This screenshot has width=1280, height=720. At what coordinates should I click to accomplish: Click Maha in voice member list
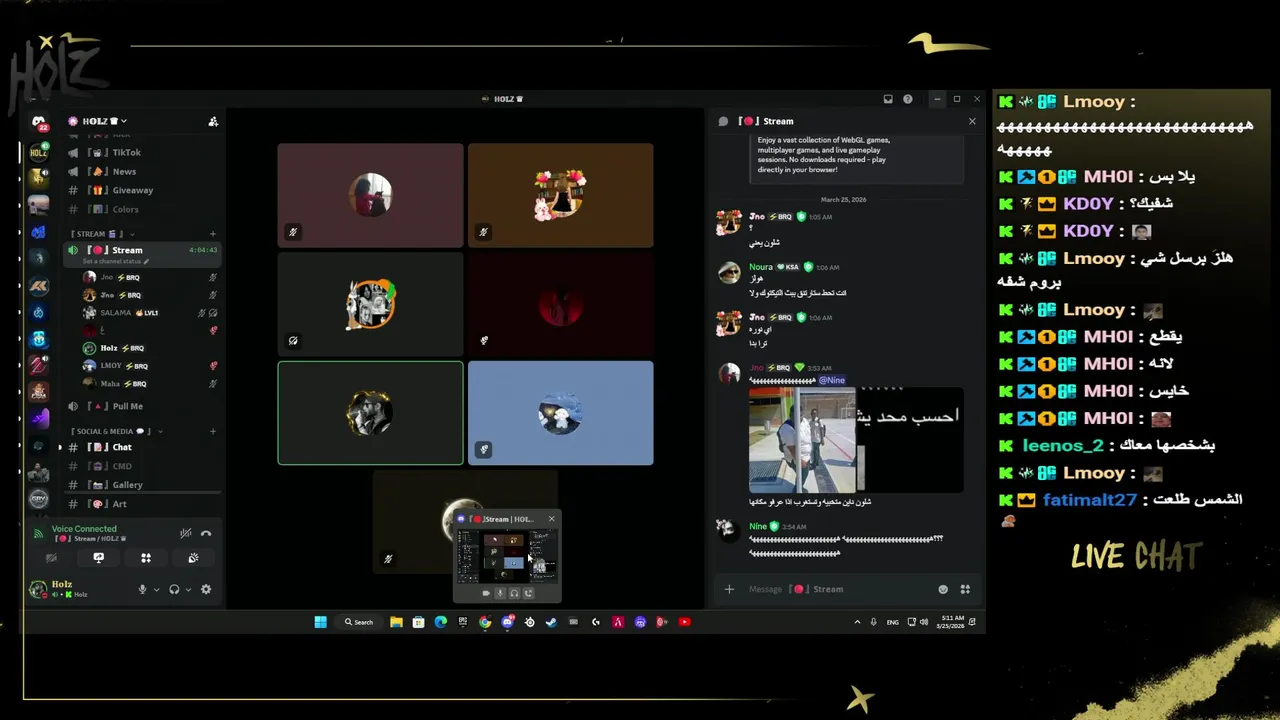tap(150, 383)
